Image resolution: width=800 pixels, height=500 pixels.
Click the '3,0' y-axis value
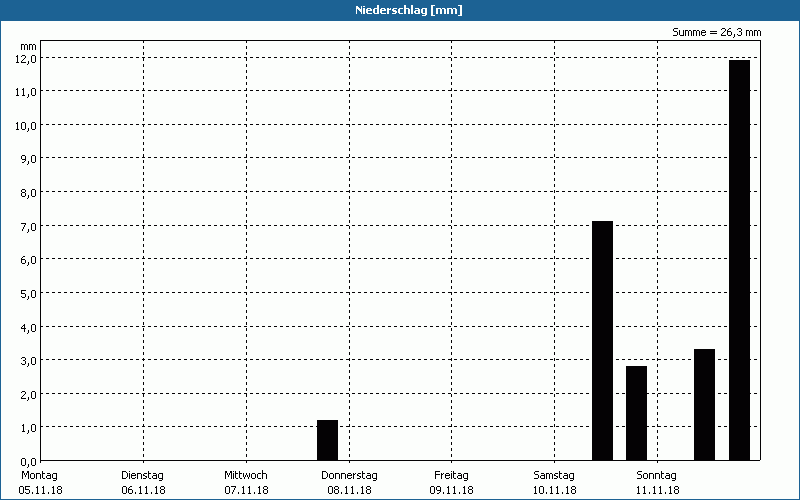click(x=28, y=361)
